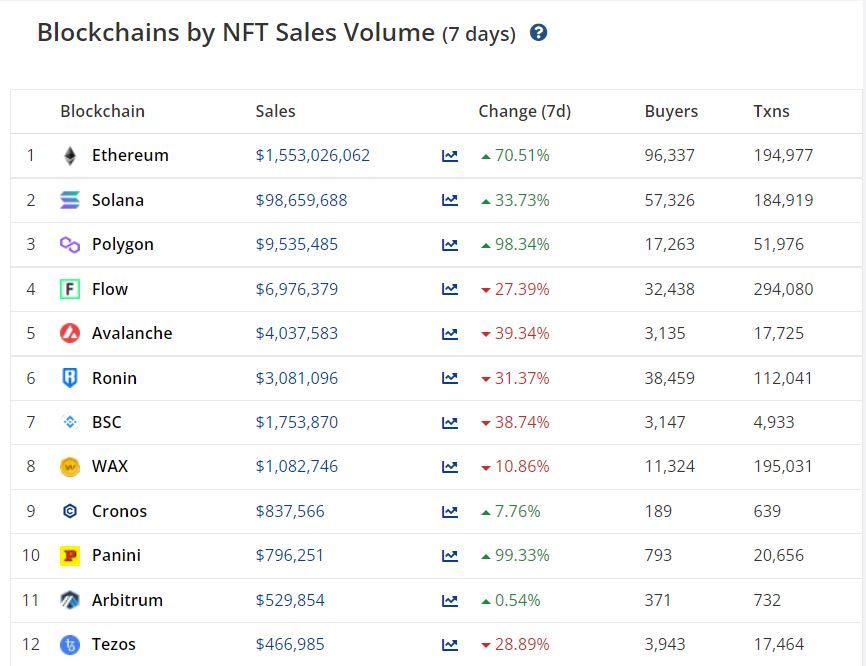
Task: Click the Avalanche logo icon
Action: click(70, 333)
